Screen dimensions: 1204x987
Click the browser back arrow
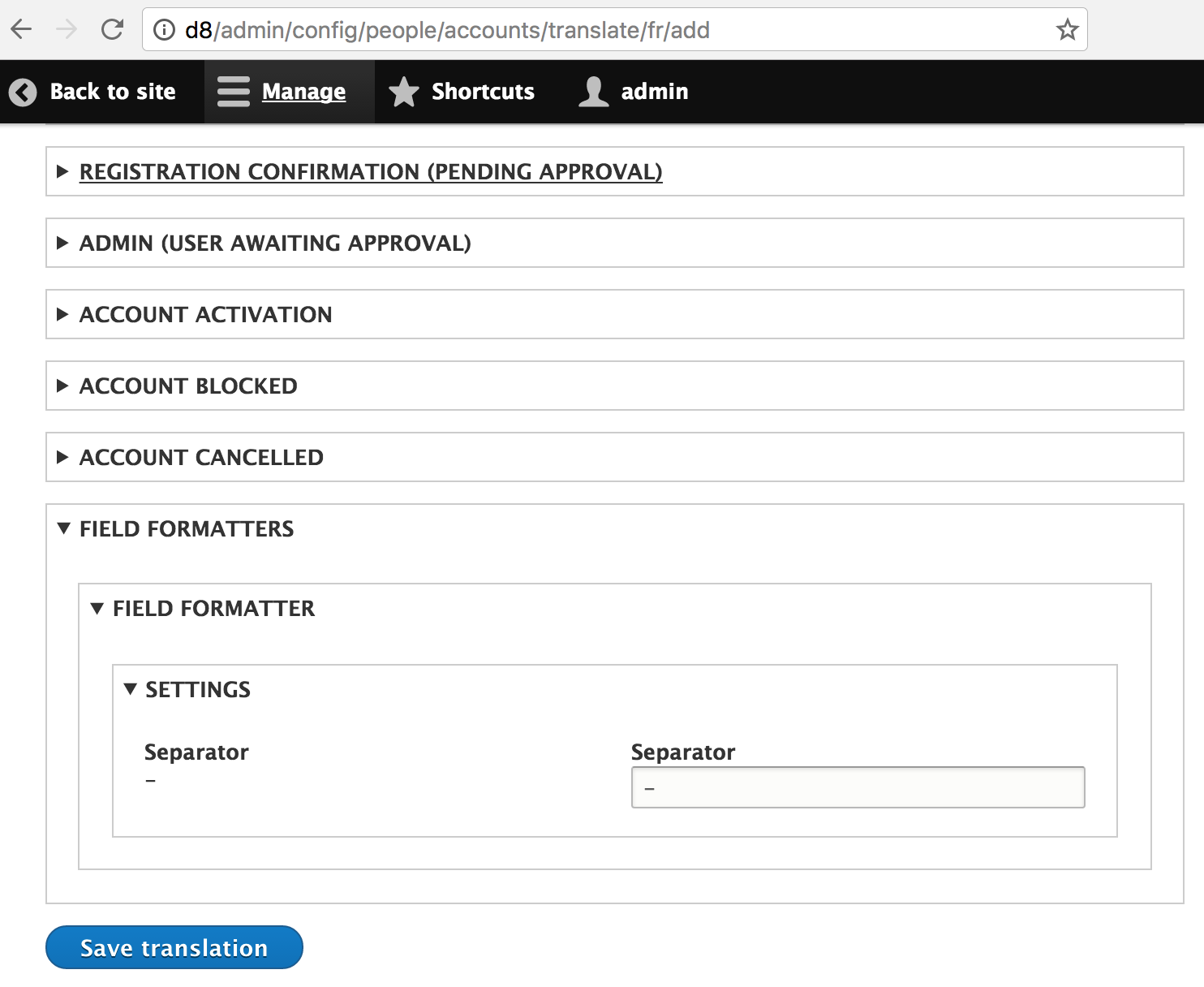[21, 30]
